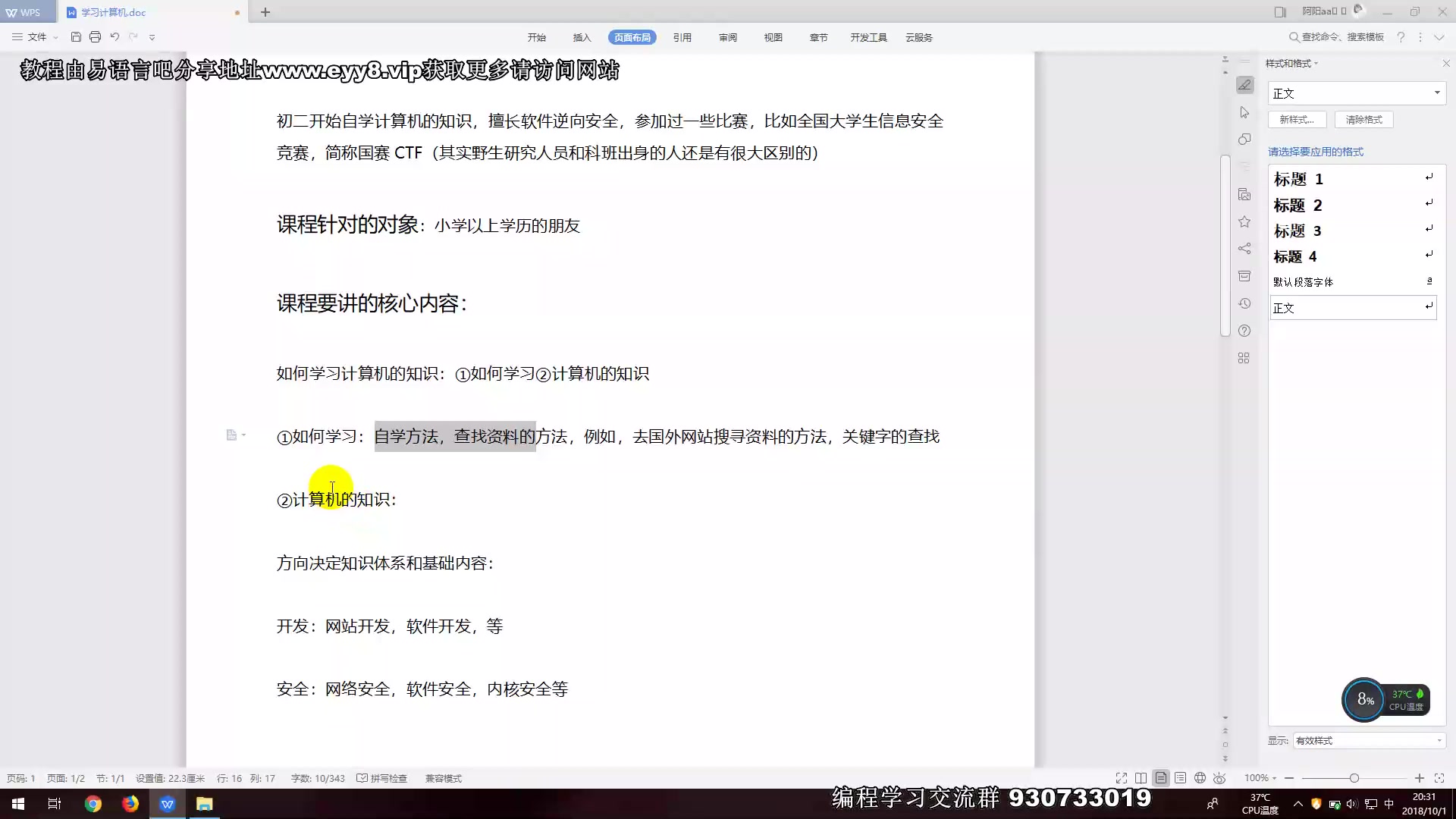Open the 云服务 ribbon tab
The image size is (1456, 819).
coord(919,37)
